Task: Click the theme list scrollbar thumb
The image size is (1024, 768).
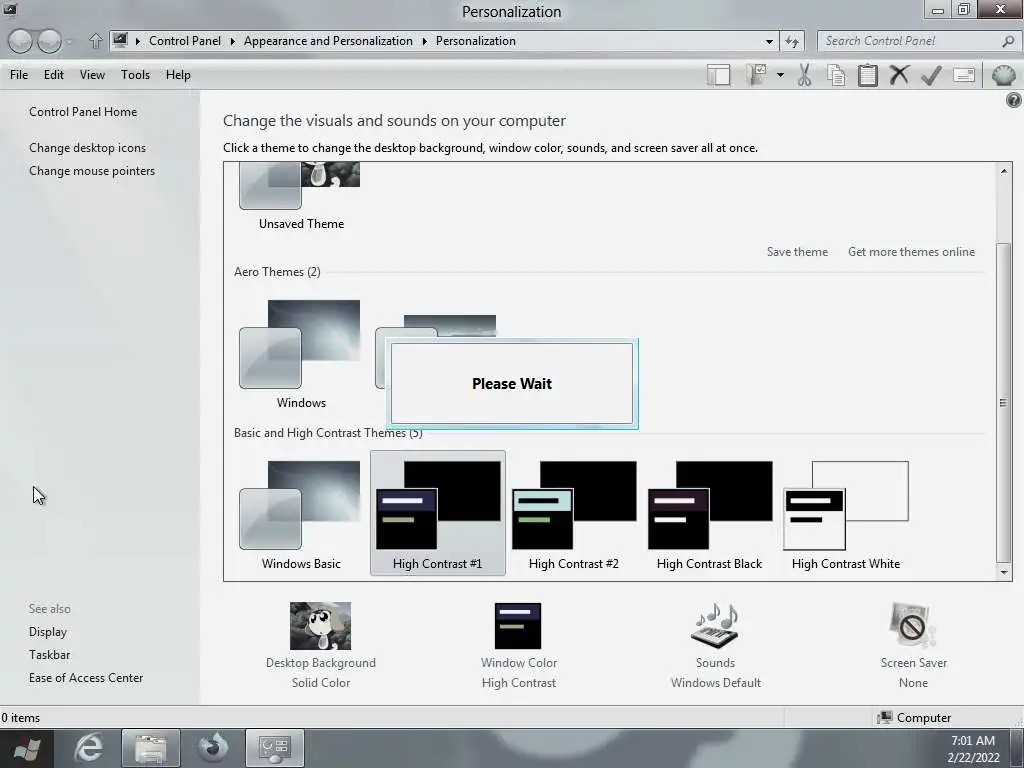Action: pos(1004,402)
